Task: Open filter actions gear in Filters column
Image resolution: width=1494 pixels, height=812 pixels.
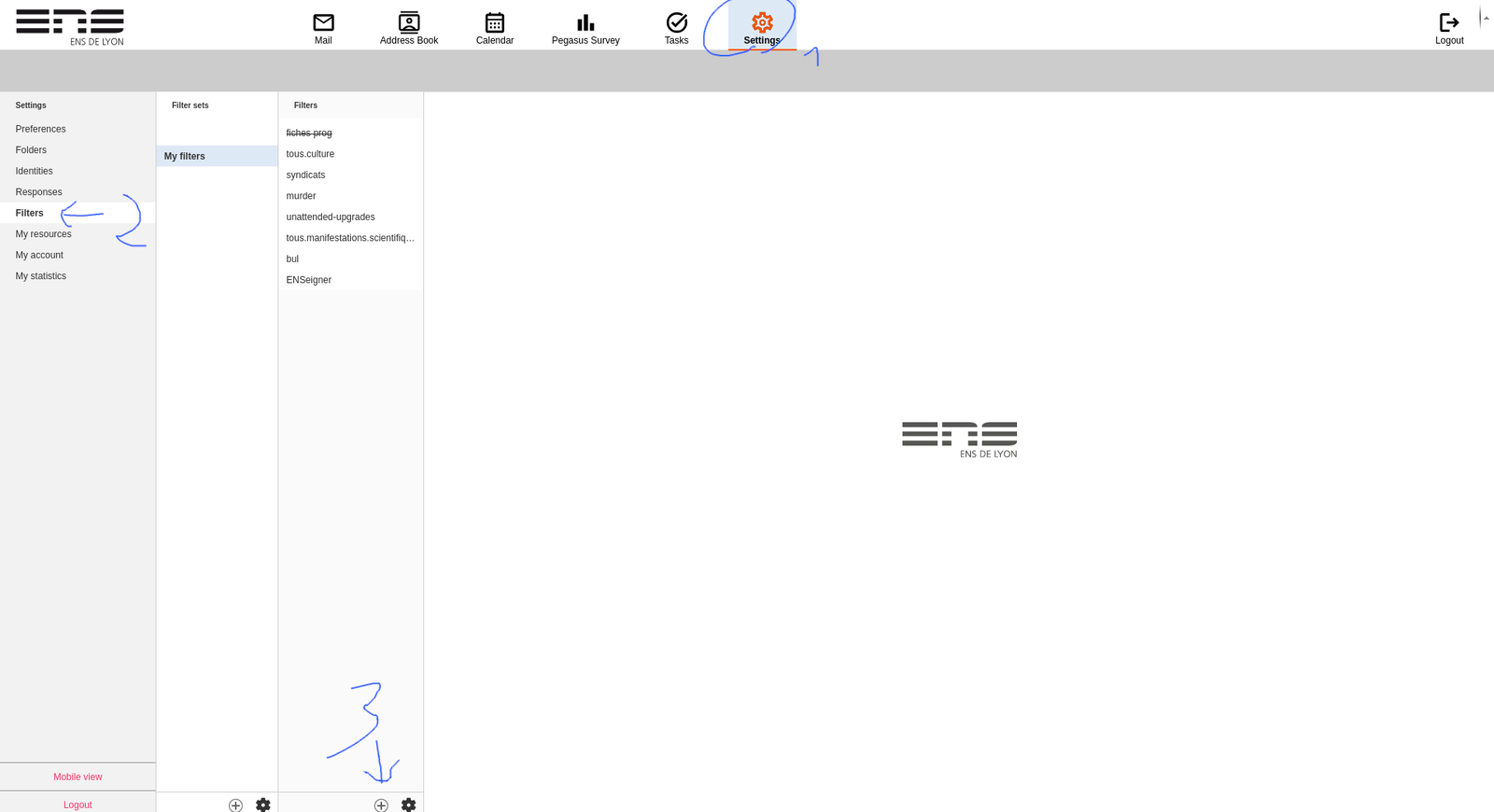Action: click(x=409, y=805)
